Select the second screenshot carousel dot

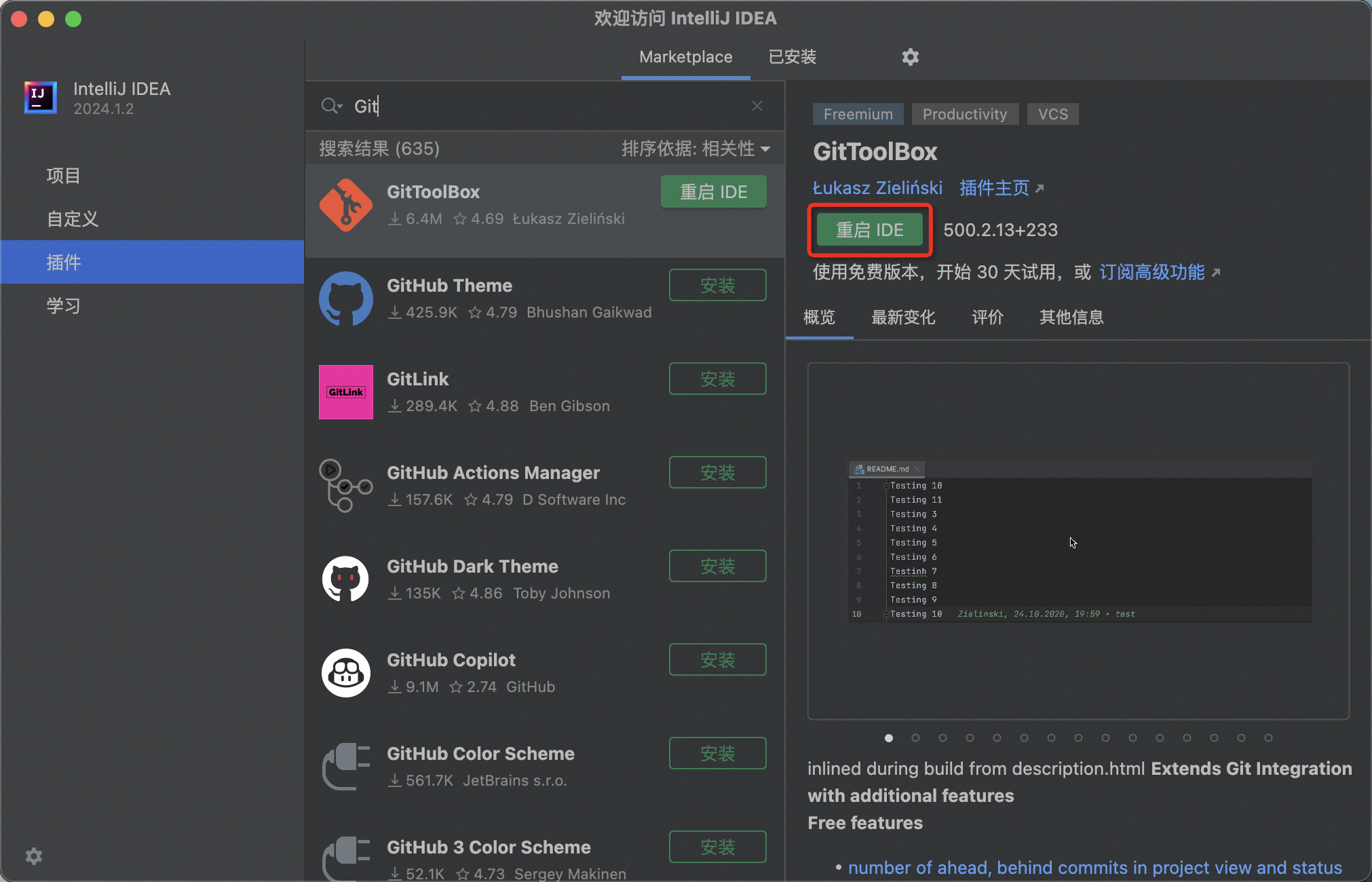click(915, 737)
